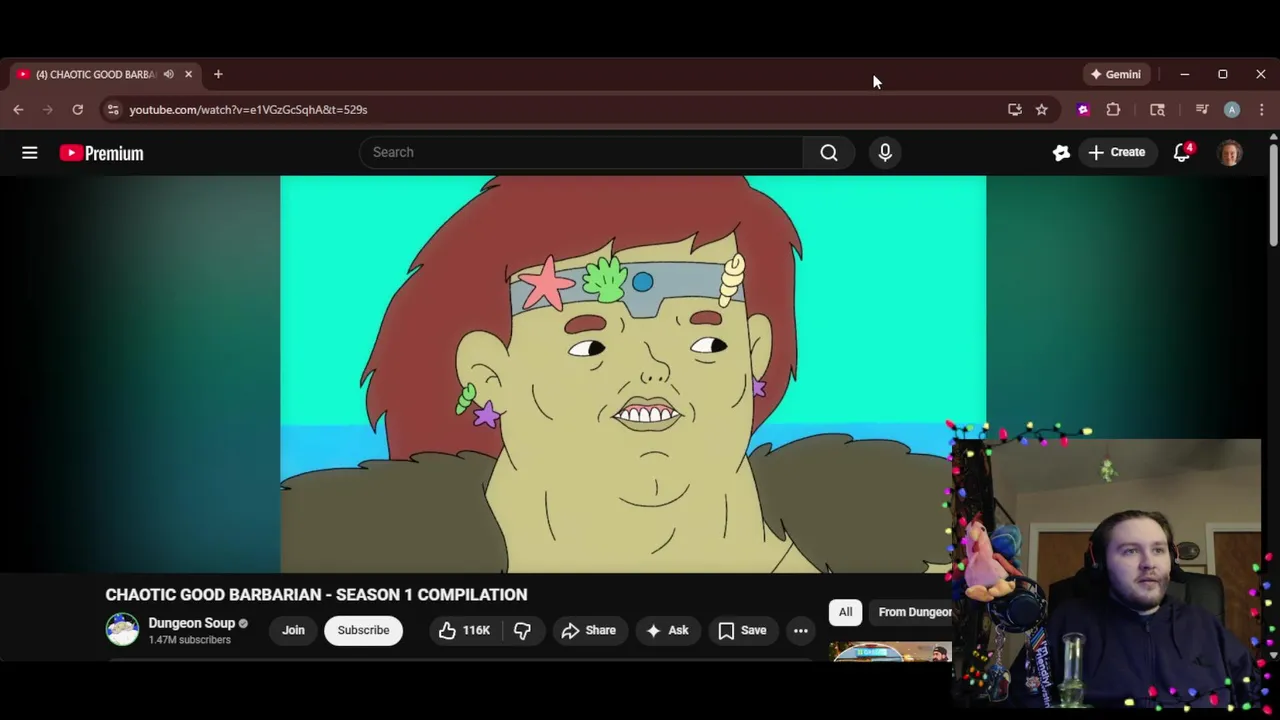Viewport: 1280px width, 720px height.
Task: Save the video to a playlist
Action: [x=742, y=630]
